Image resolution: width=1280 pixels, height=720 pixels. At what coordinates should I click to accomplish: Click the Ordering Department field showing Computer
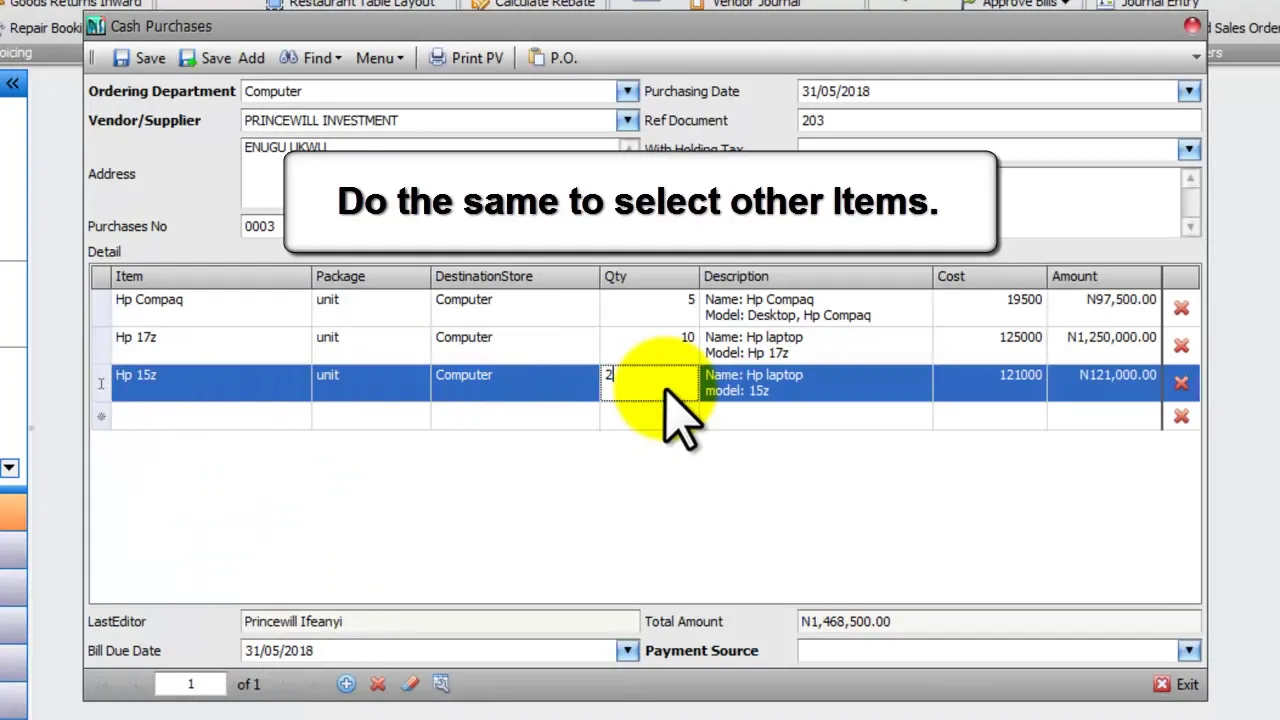[429, 91]
